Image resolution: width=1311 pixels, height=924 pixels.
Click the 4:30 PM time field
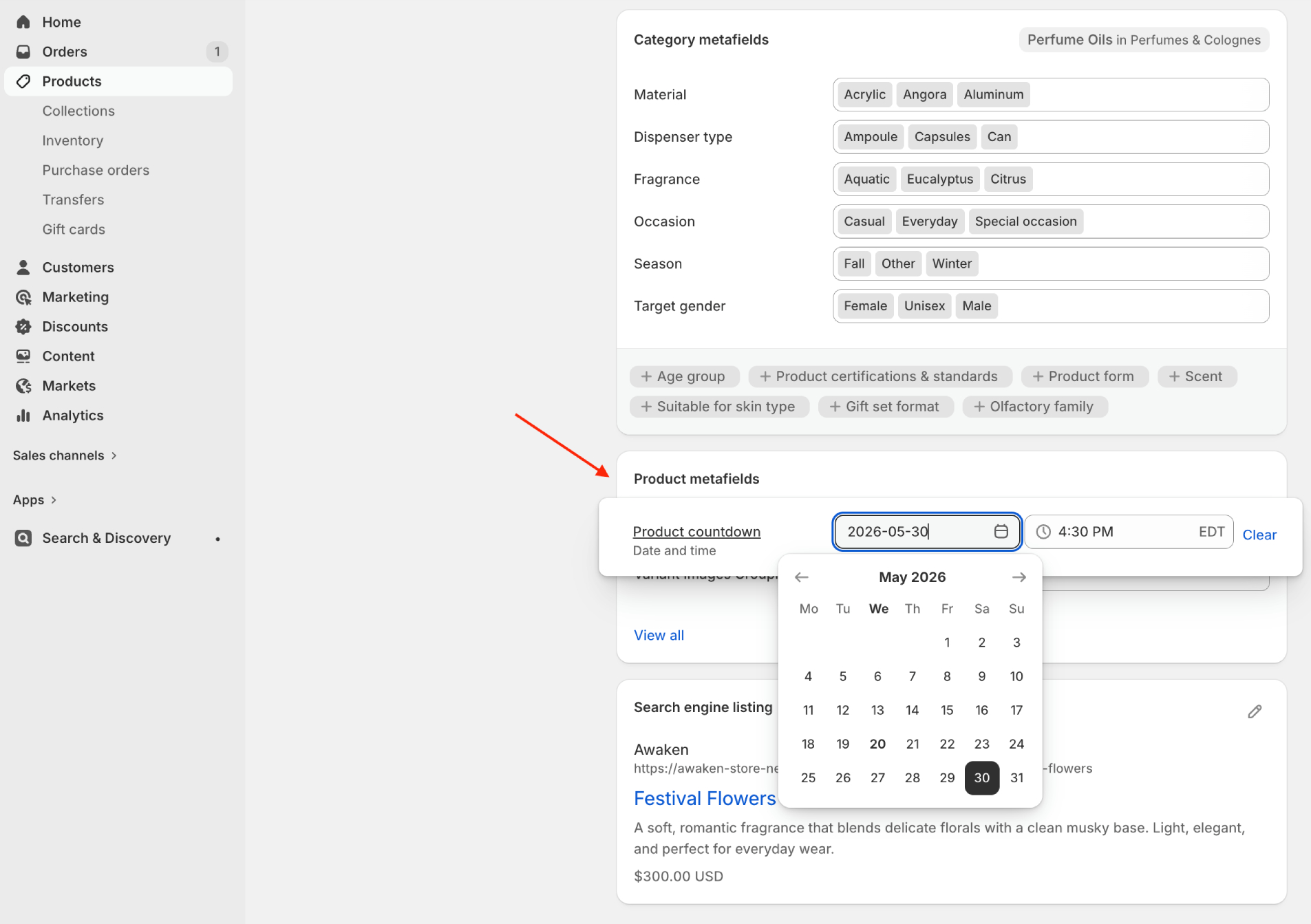coord(1128,532)
